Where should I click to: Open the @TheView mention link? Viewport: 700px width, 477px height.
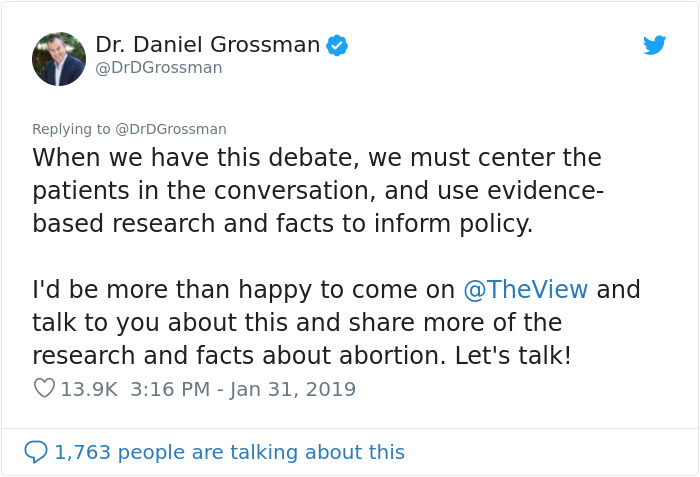(526, 290)
